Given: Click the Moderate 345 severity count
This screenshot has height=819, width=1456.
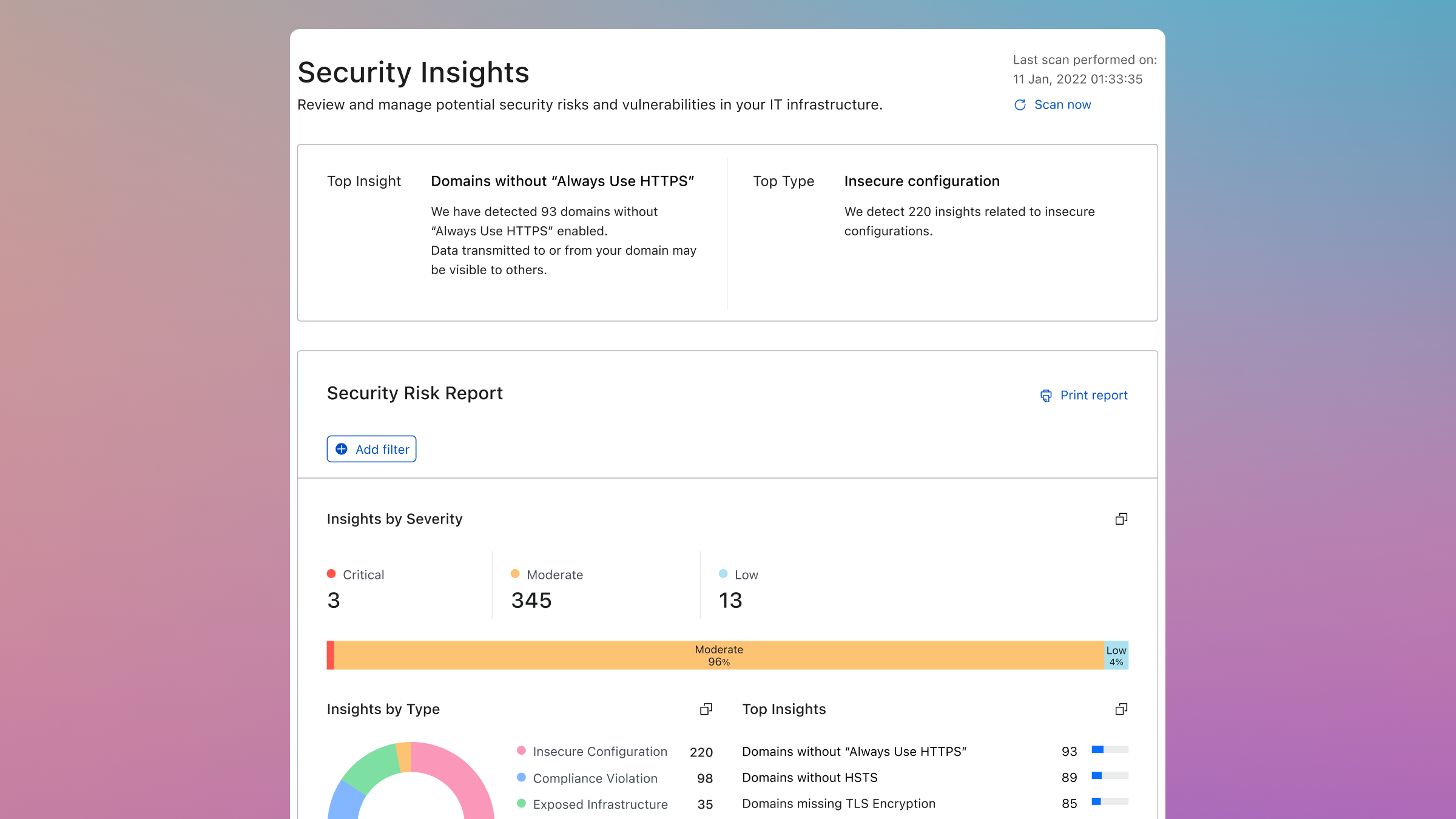Looking at the screenshot, I should coord(531,600).
